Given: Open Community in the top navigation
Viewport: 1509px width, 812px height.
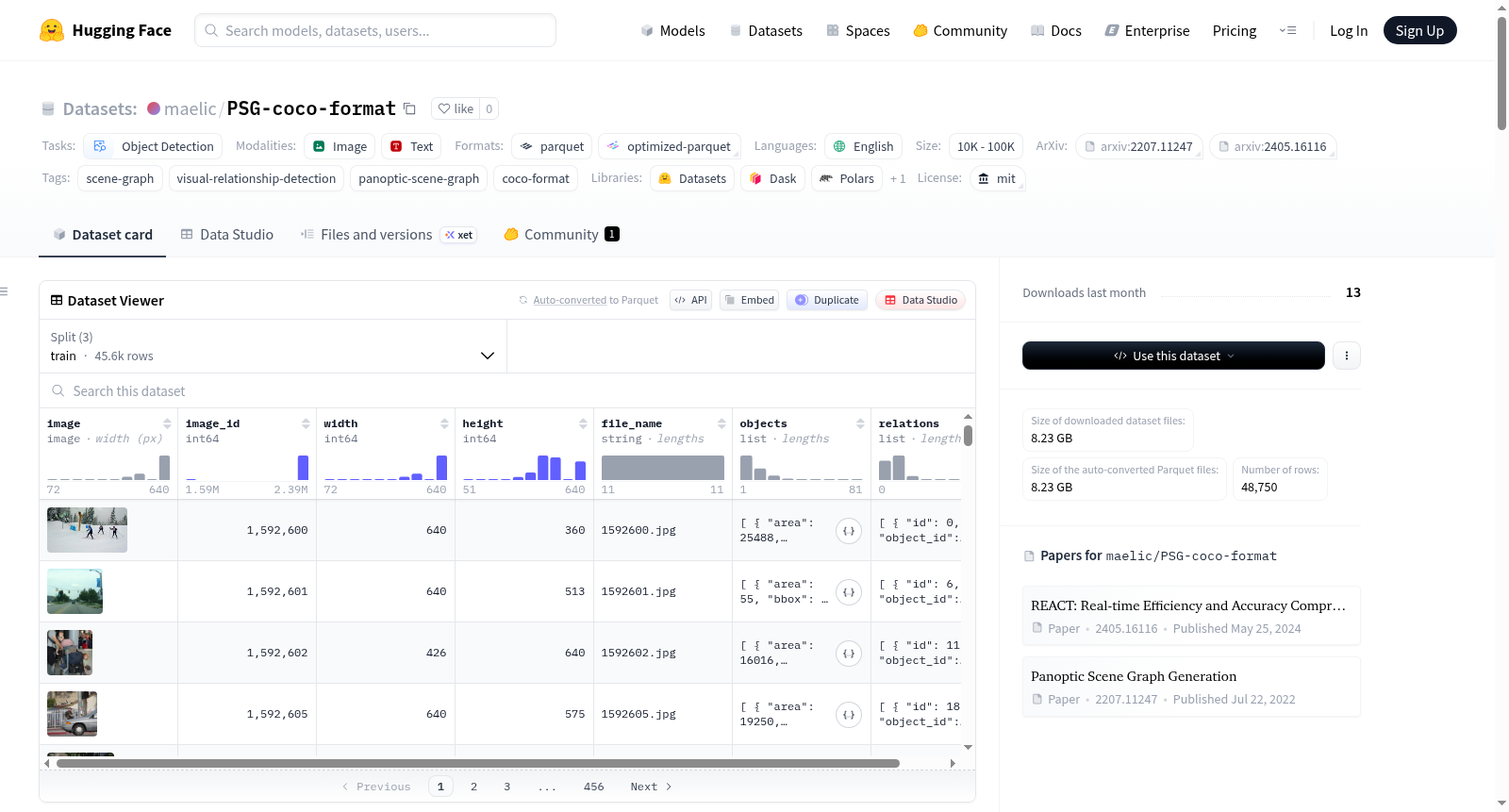Looking at the screenshot, I should tap(960, 30).
